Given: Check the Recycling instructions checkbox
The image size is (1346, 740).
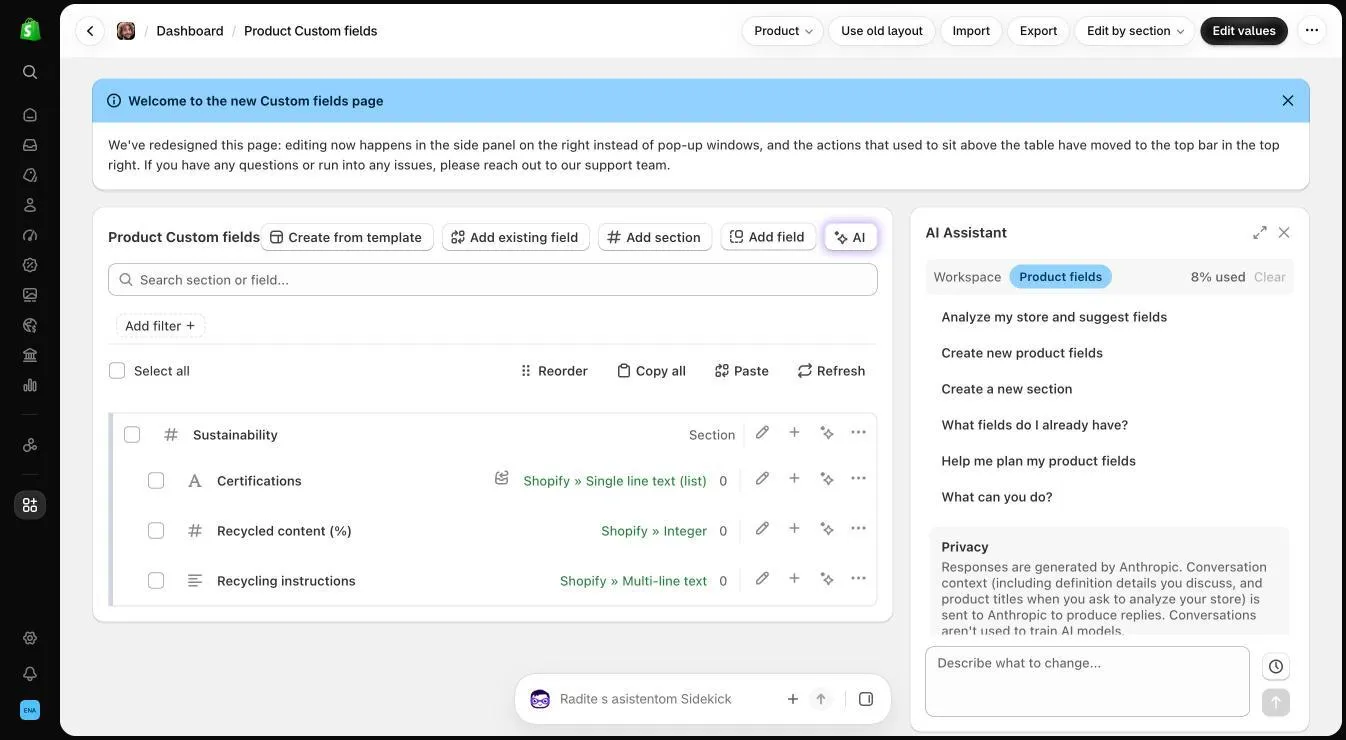Looking at the screenshot, I should (x=156, y=581).
